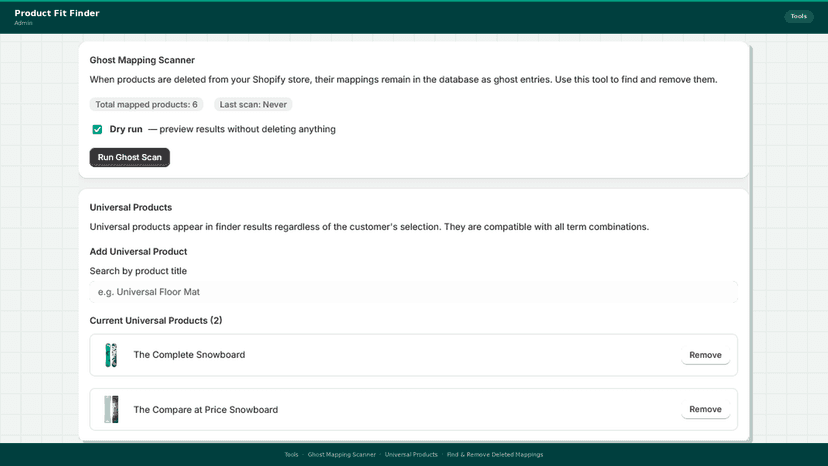
Task: Click the Product Fit Finder title
Action: [57, 13]
